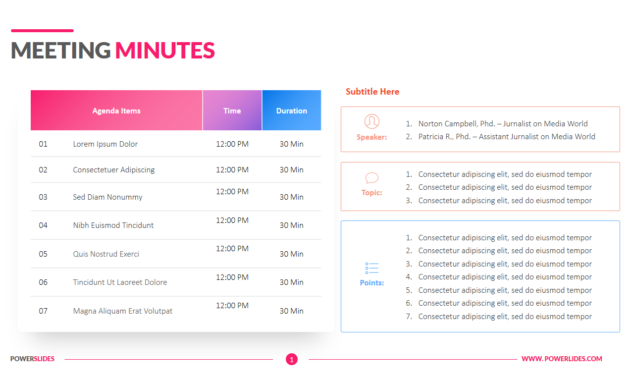Click the 'Topic:' label
The width and height of the screenshot is (630, 380).
[372, 192]
